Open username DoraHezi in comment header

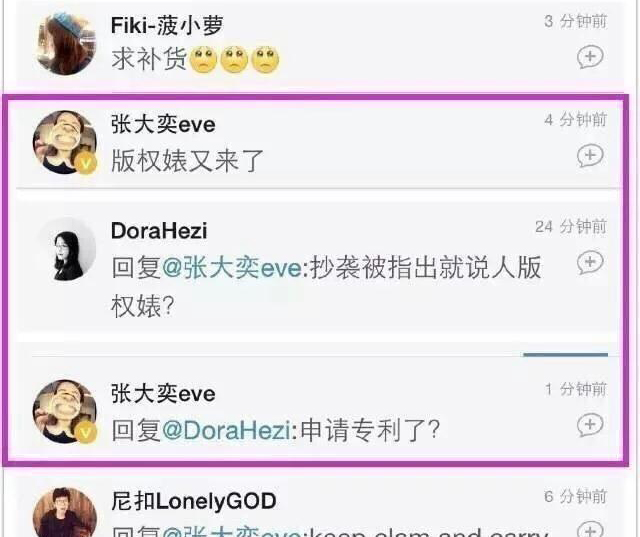tap(159, 231)
